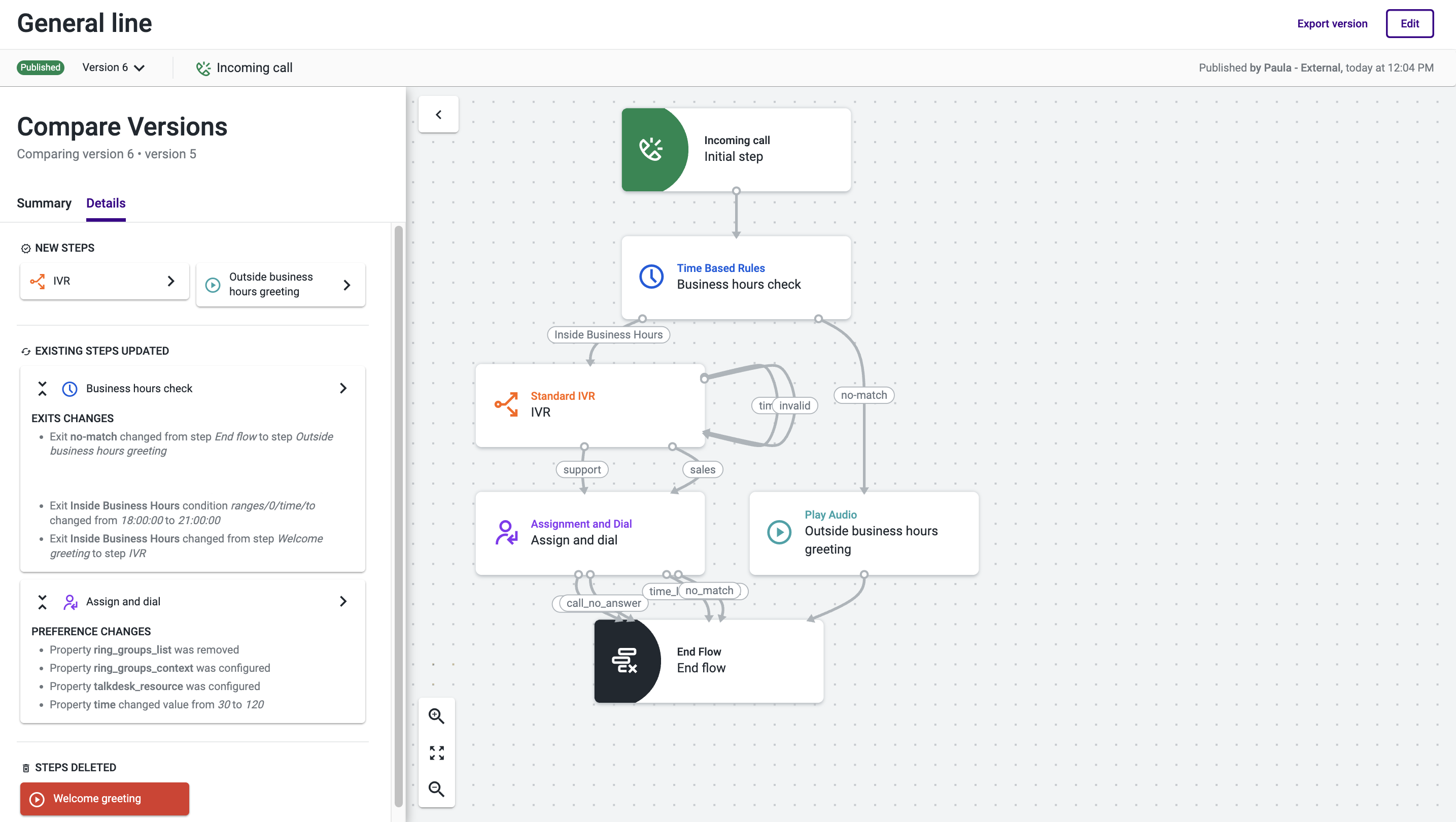Open Outside business hours greeting chevron
This screenshot has width=1456, height=822.
346,285
